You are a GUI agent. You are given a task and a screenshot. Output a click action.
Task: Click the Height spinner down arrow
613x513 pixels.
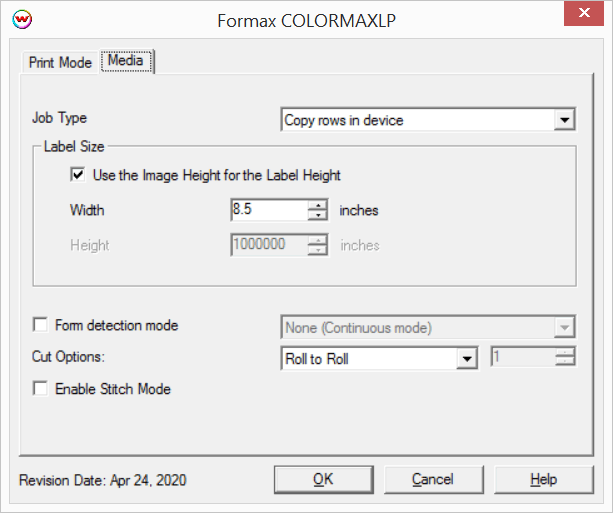click(317, 251)
